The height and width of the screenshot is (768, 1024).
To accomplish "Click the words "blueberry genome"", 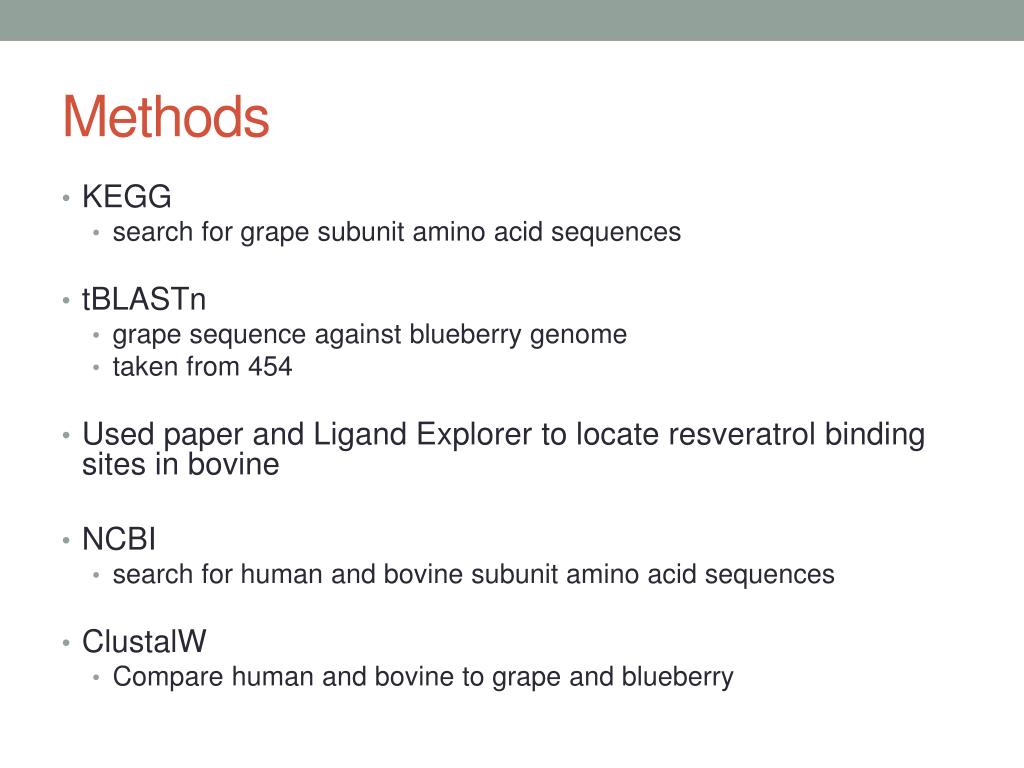I will 520,334.
